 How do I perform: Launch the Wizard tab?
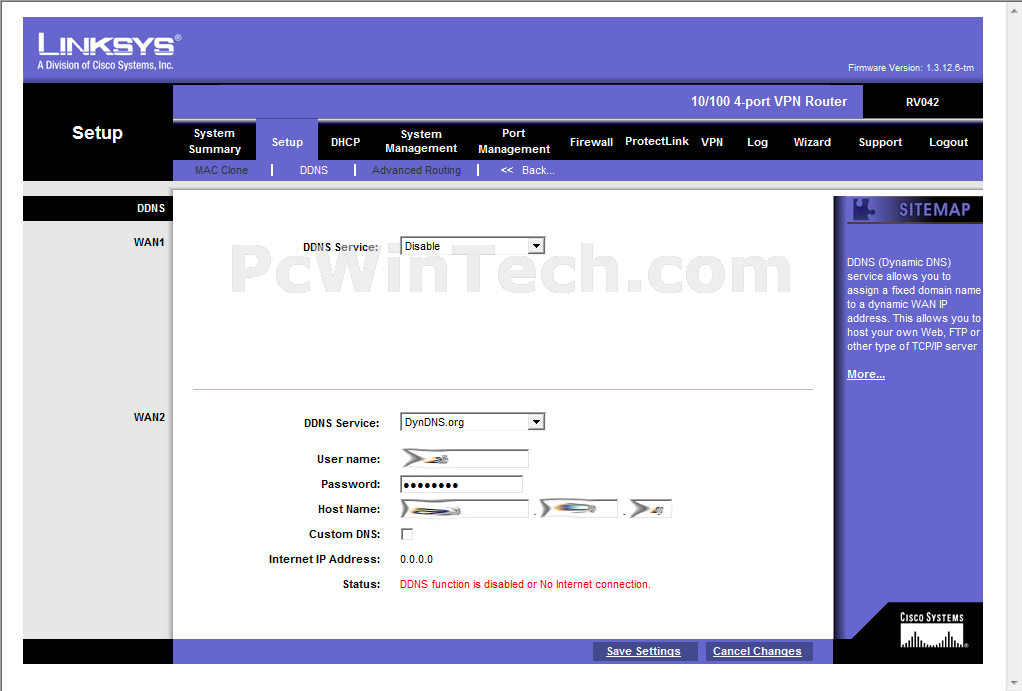coord(812,141)
